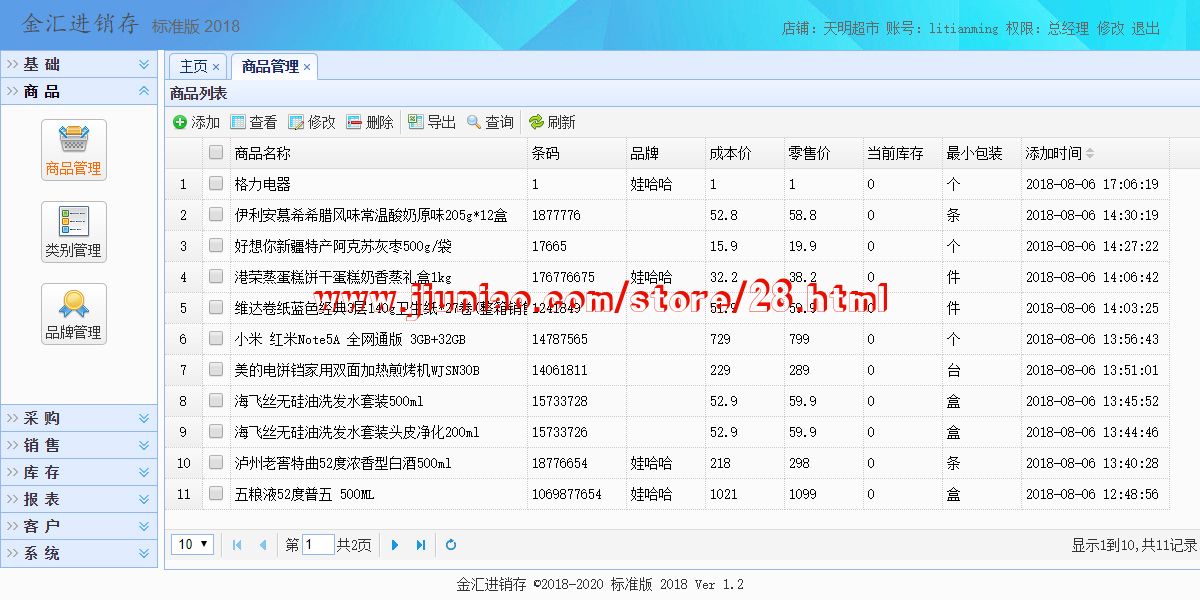Click the green 添加 add icon
The image size is (1200, 600).
180,122
